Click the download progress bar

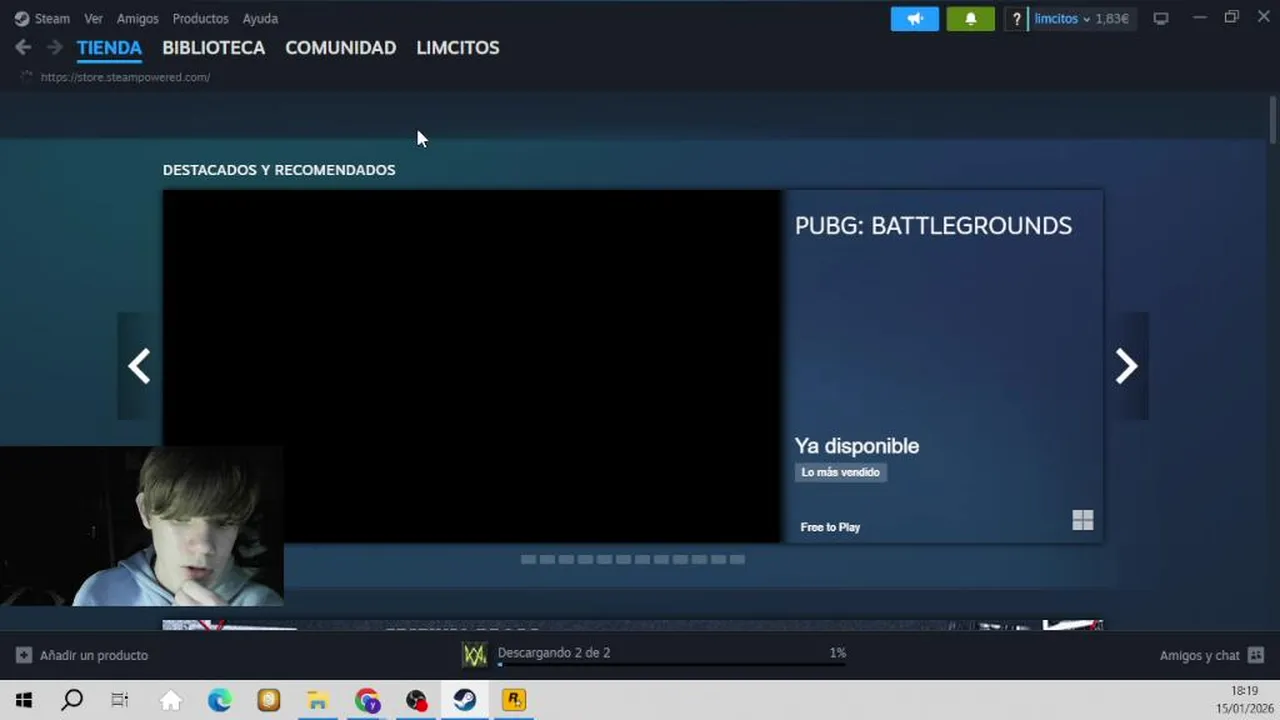(x=671, y=665)
